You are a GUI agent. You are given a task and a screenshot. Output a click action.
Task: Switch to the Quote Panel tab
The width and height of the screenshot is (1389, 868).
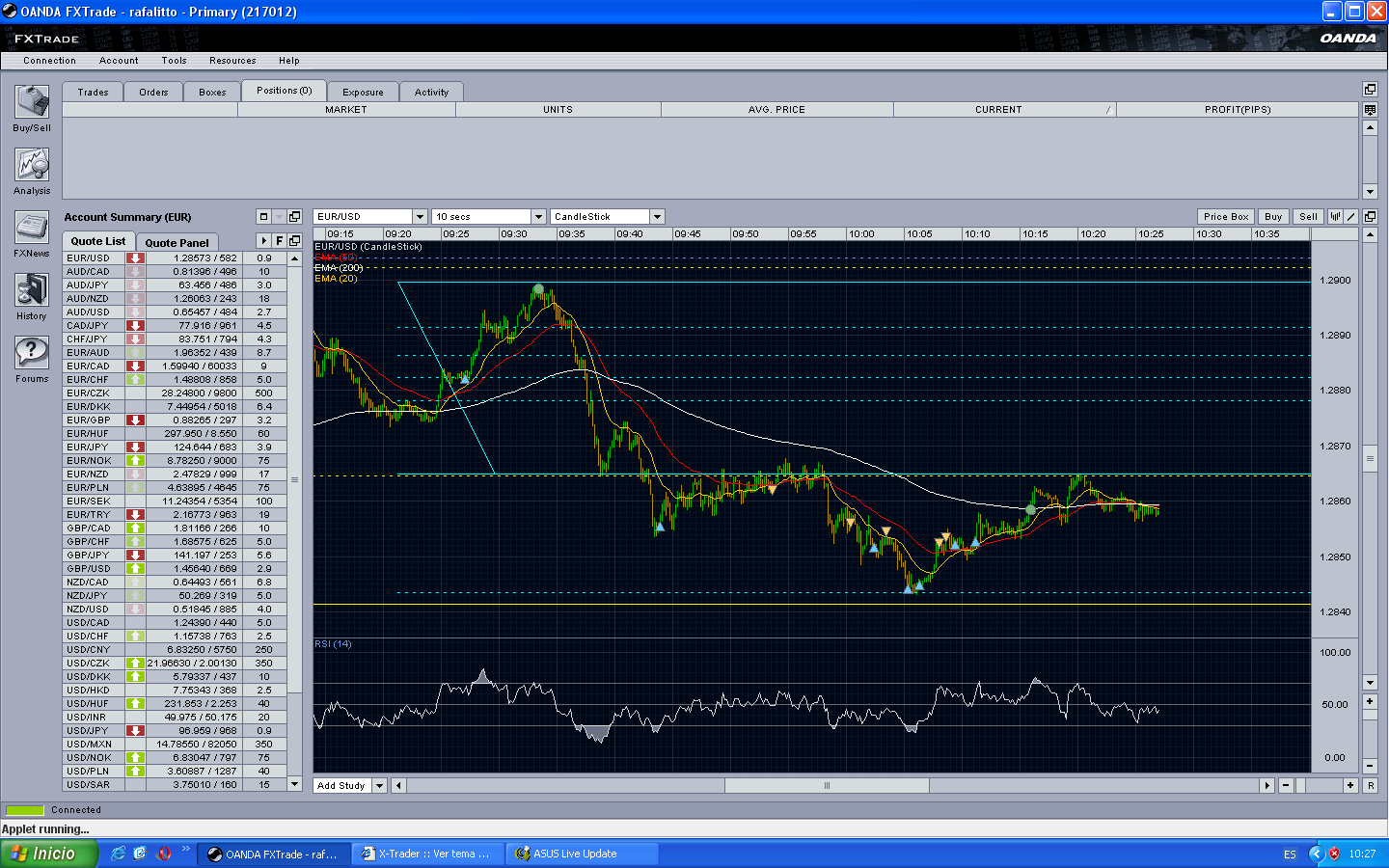click(x=177, y=242)
